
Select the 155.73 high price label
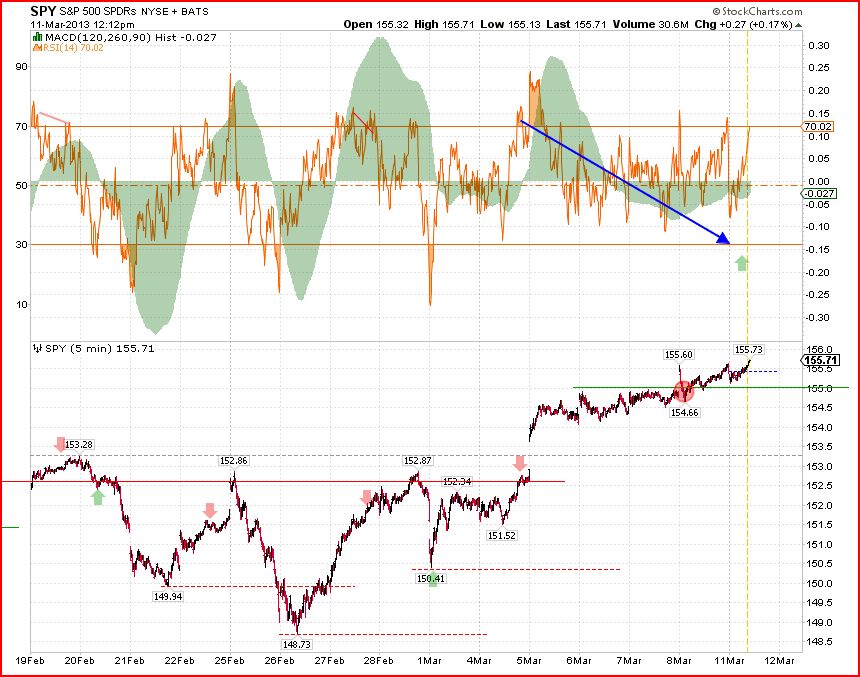tap(749, 349)
